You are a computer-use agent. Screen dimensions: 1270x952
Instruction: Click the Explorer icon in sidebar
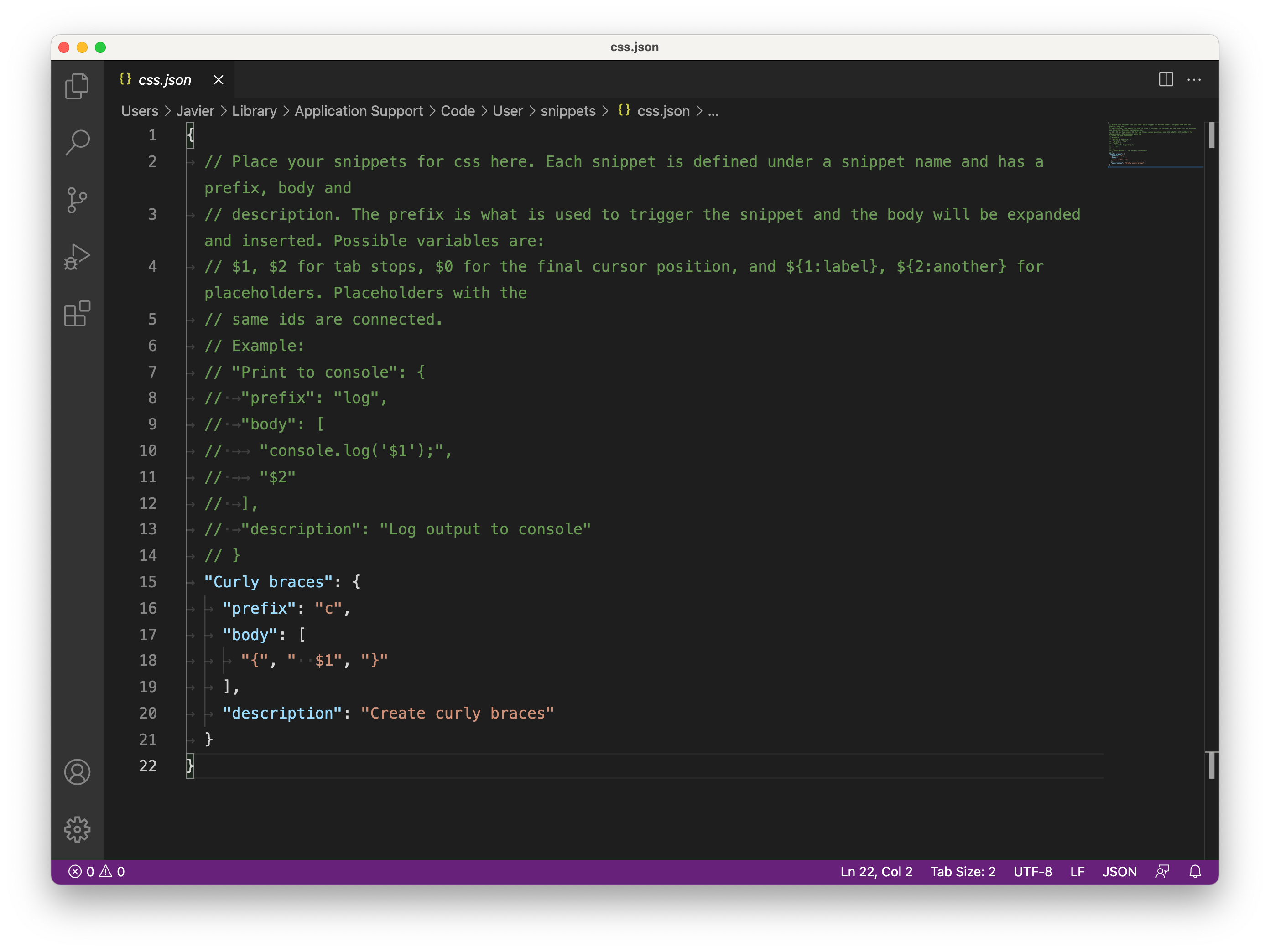point(79,87)
